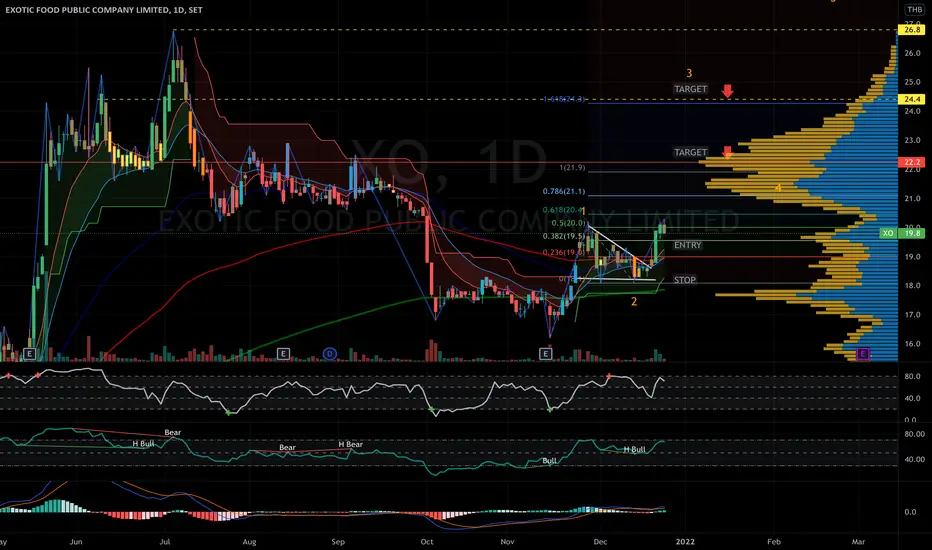
Task: Click Oct on the time axis
Action: [x=426, y=542]
